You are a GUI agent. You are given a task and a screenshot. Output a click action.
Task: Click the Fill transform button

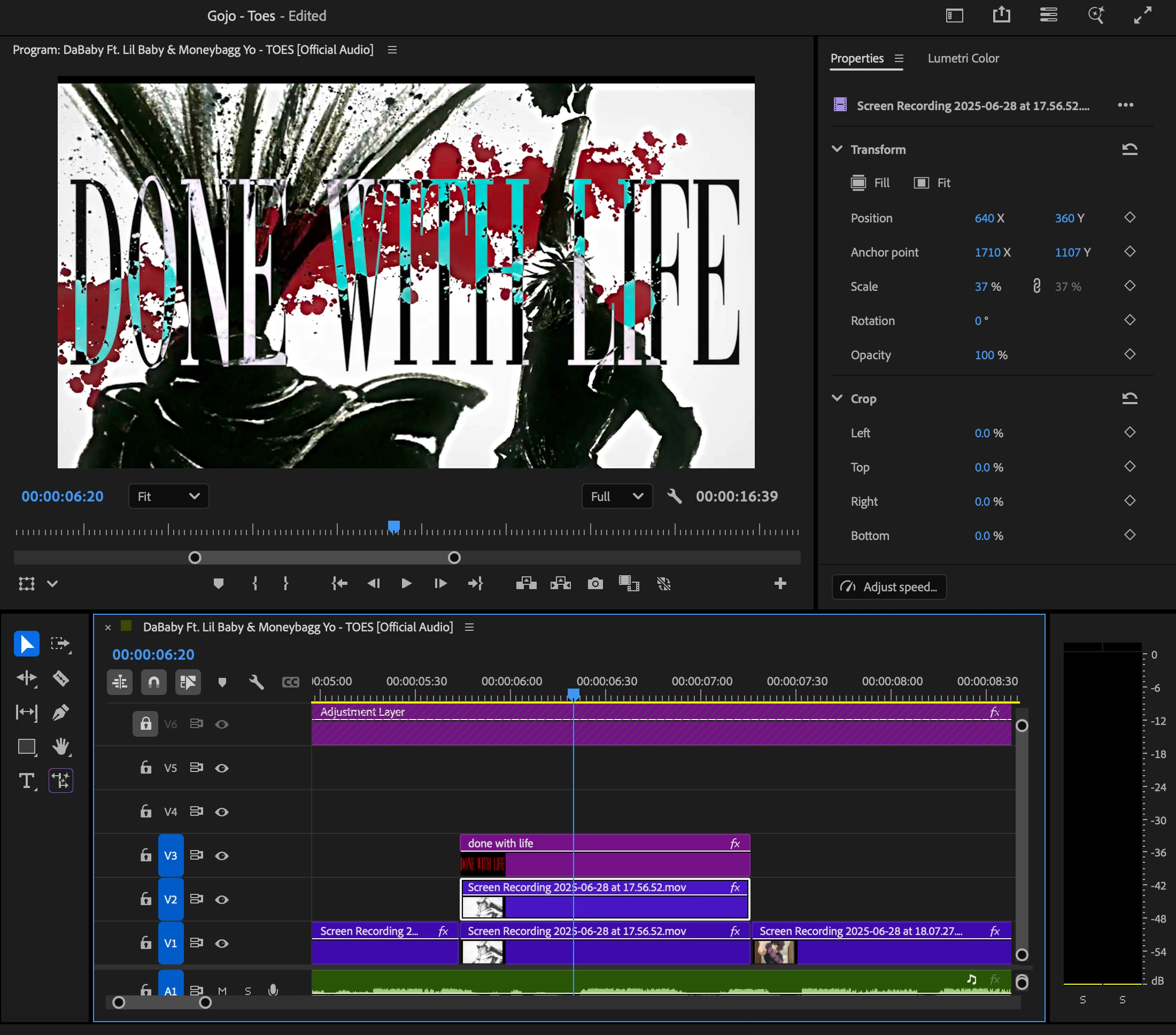click(x=870, y=183)
